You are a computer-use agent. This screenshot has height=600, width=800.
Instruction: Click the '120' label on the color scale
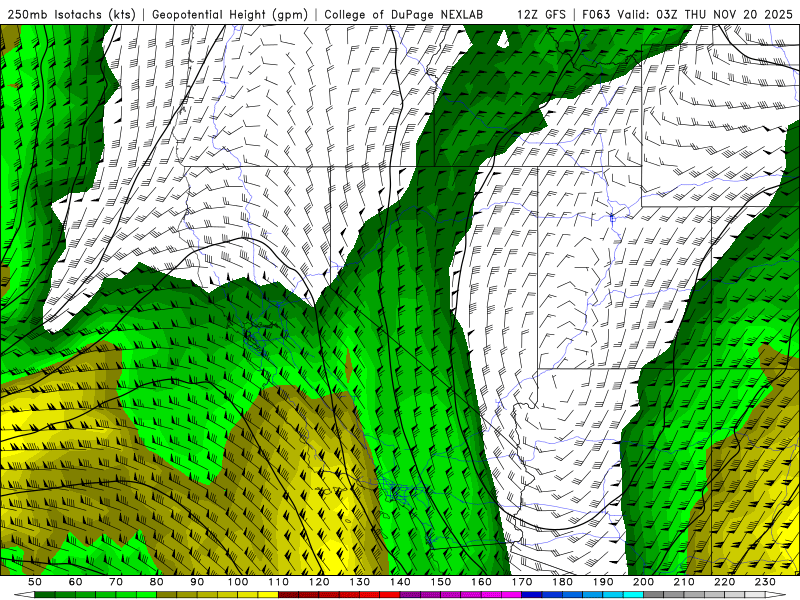pyautogui.click(x=319, y=582)
